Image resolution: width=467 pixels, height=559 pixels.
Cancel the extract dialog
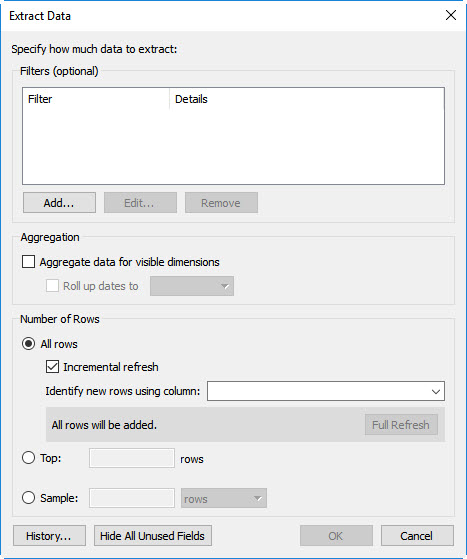[417, 535]
